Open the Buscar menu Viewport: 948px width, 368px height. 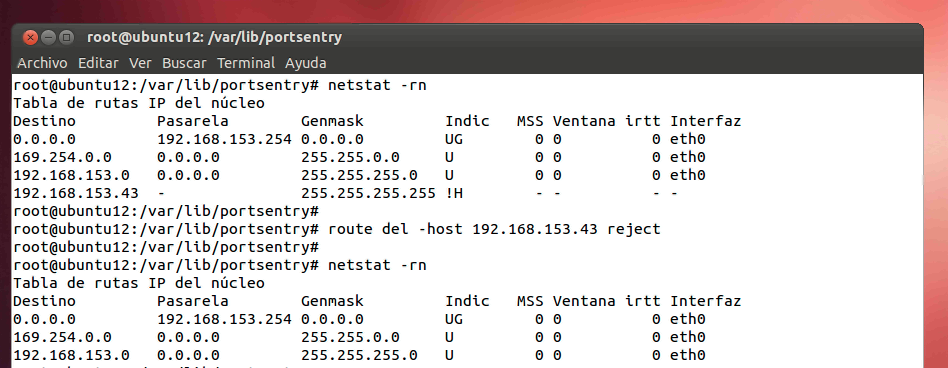tap(184, 63)
